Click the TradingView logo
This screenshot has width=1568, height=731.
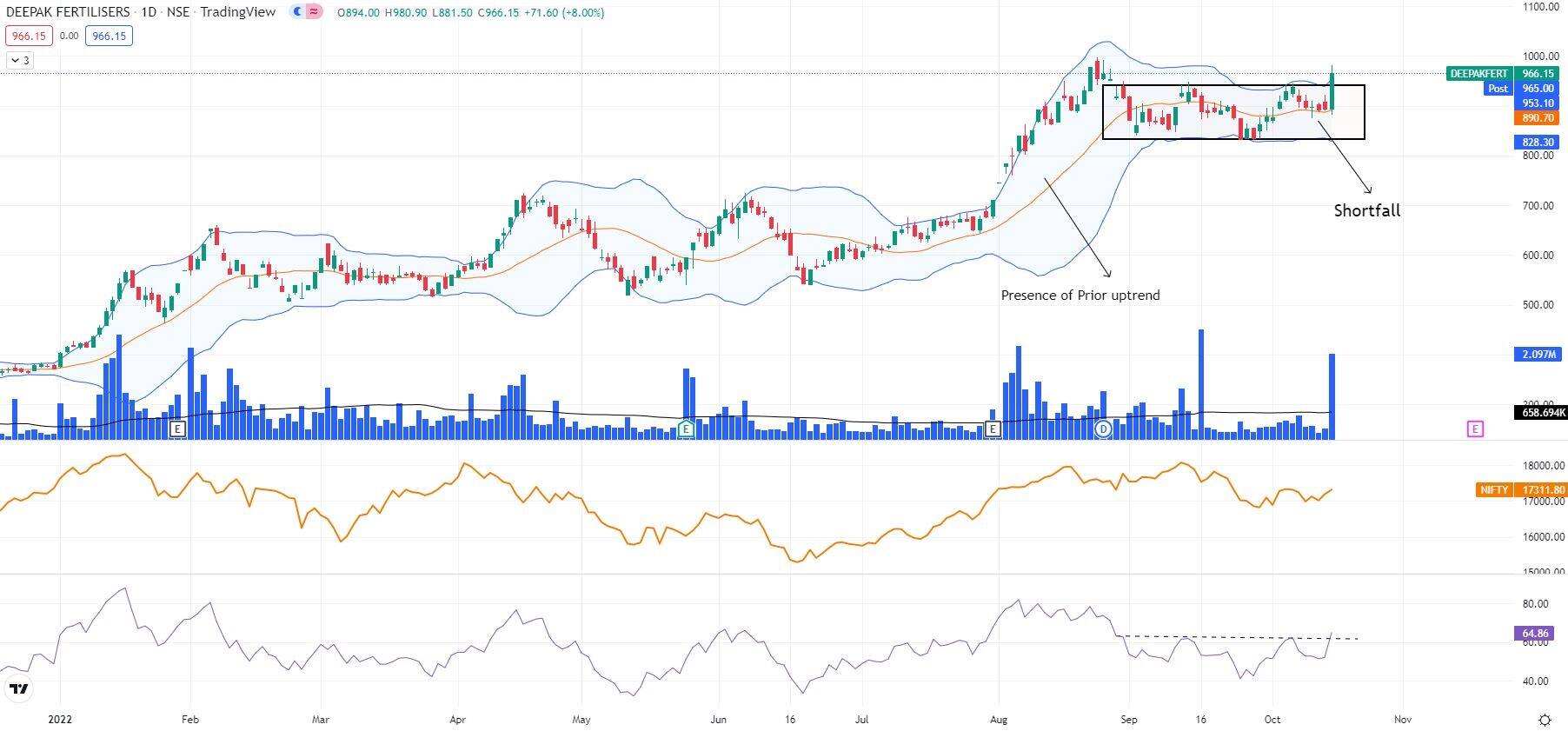(18, 689)
